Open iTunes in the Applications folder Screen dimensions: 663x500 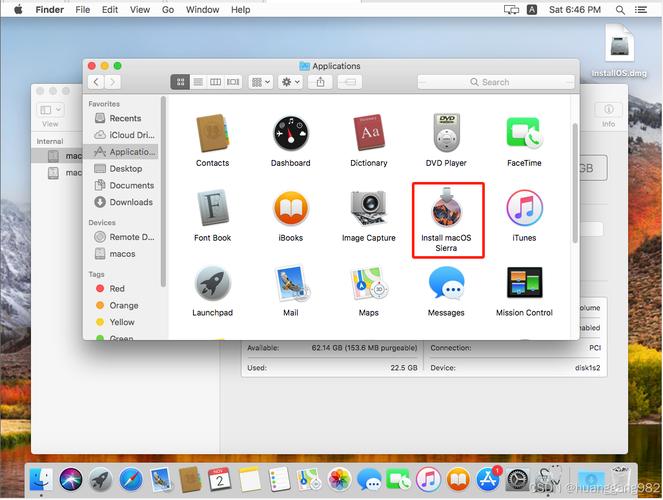pos(524,208)
